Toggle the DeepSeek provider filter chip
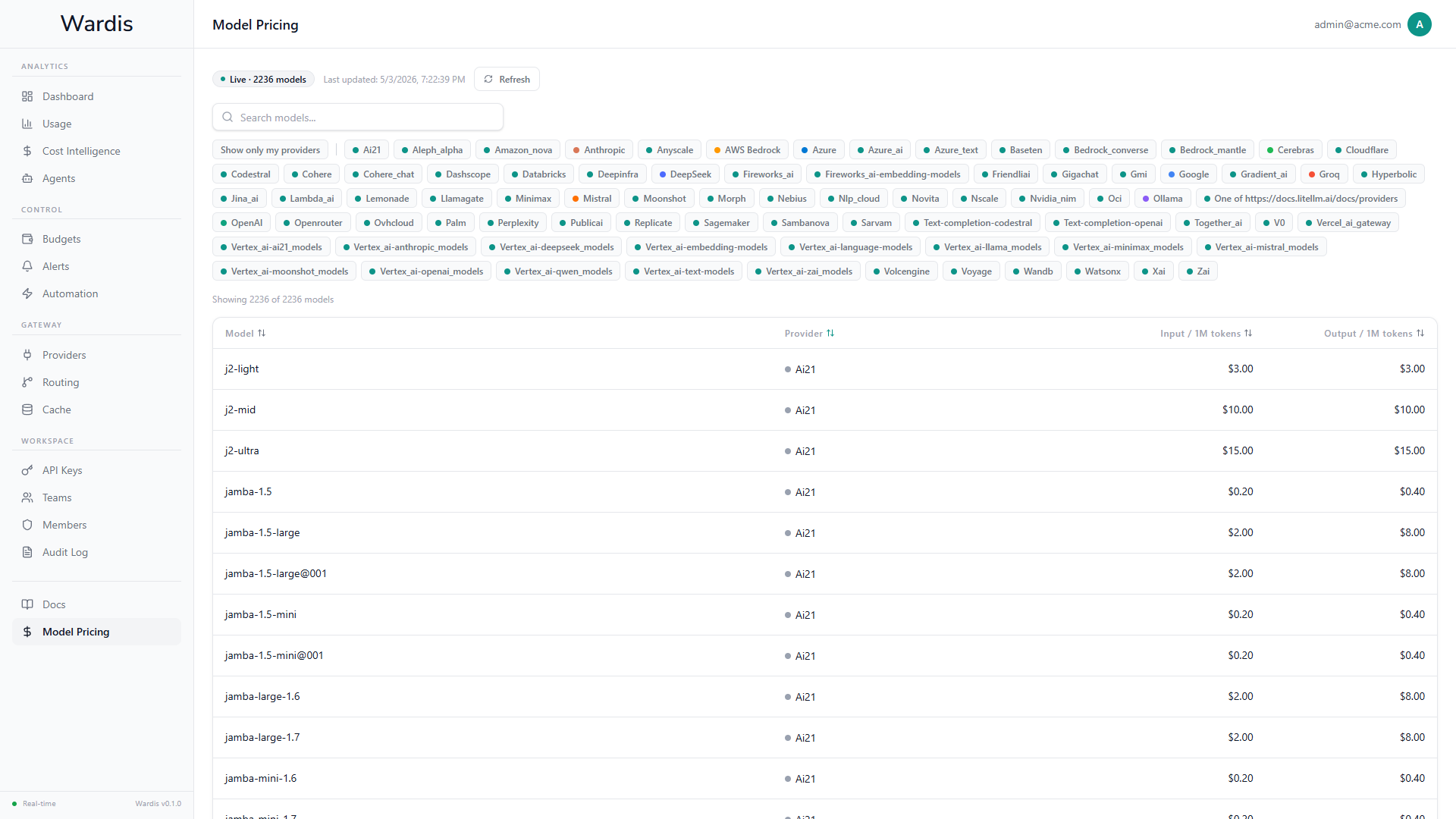Viewport: 1456px width, 819px height. point(686,174)
